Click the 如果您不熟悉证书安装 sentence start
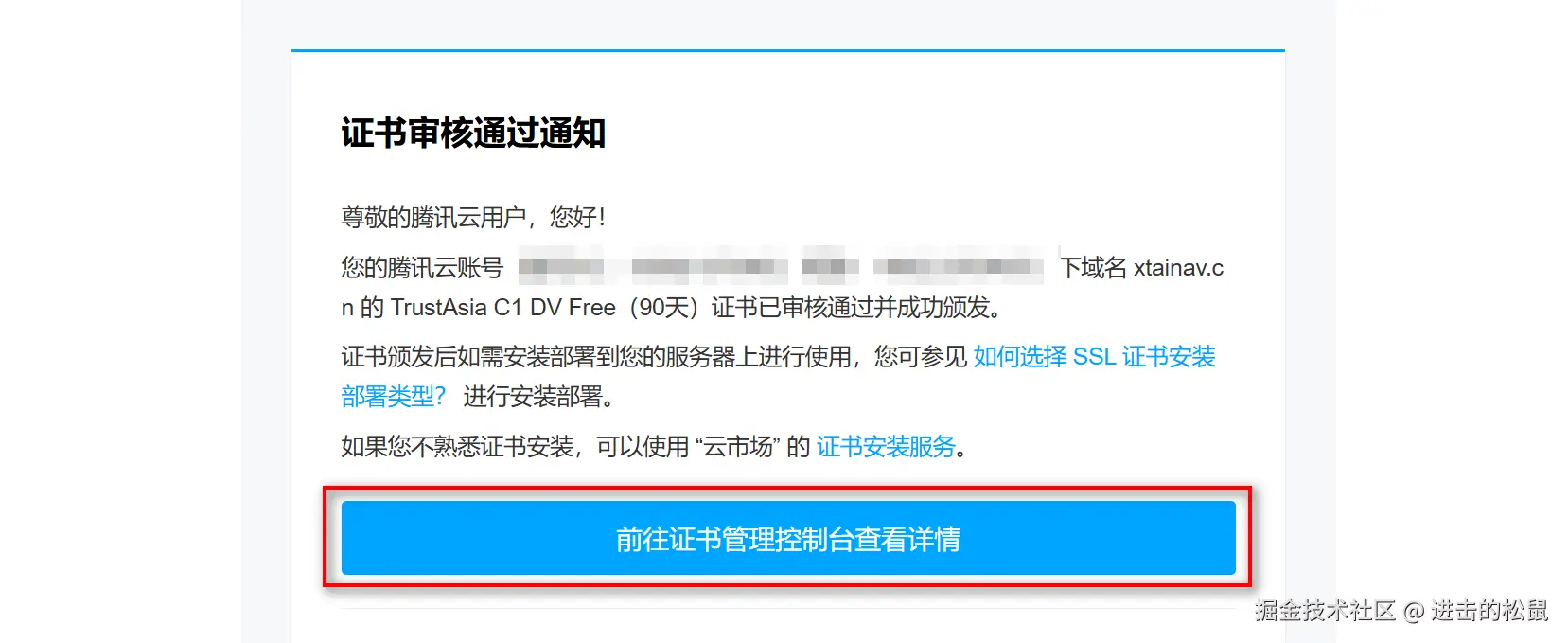 pyautogui.click(x=458, y=447)
